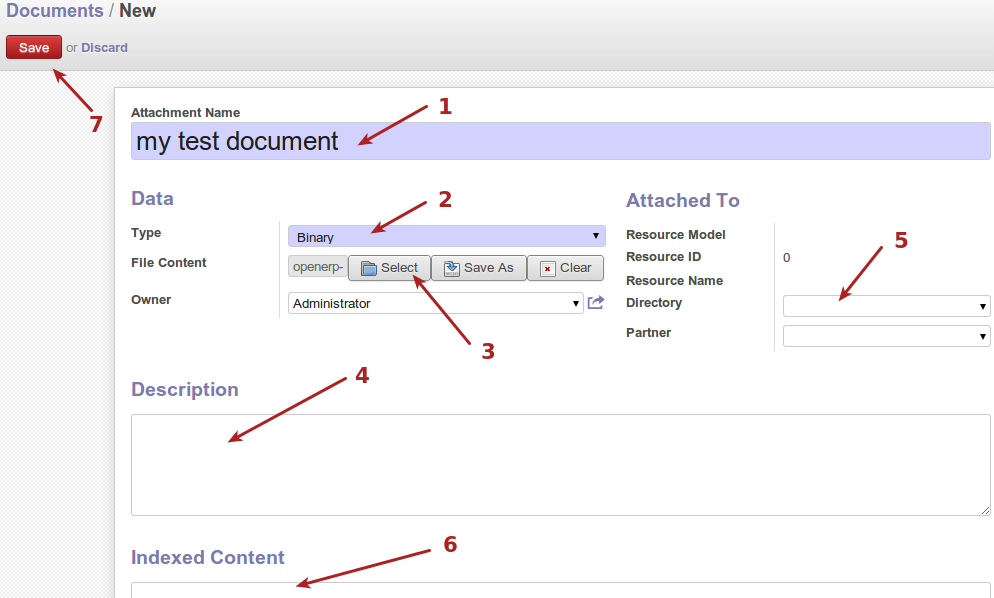Click the Resource ID value 0
This screenshot has width=994, height=598.
(x=786, y=258)
